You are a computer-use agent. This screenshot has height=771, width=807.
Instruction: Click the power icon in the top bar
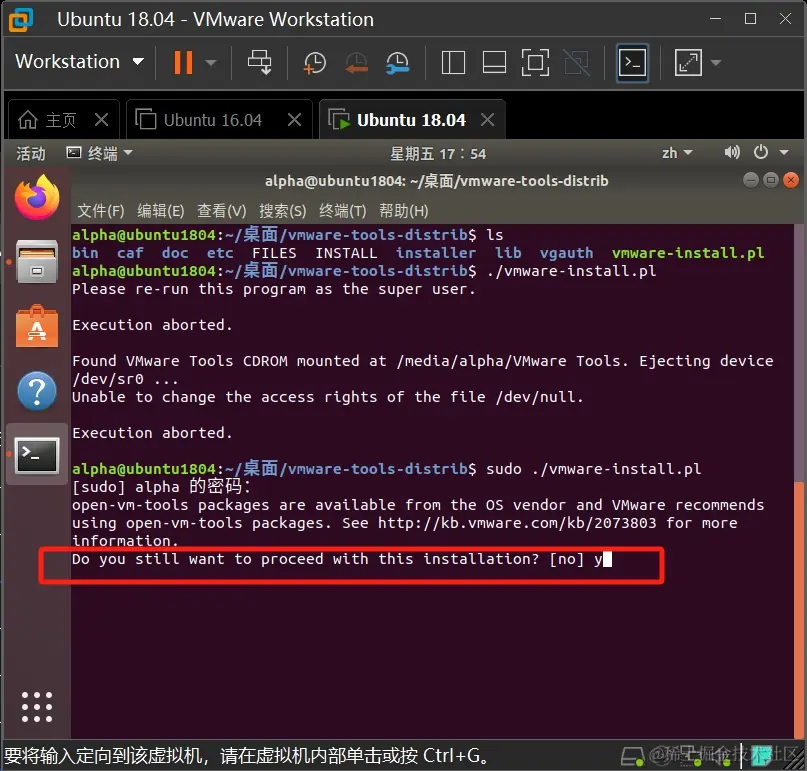(x=761, y=152)
